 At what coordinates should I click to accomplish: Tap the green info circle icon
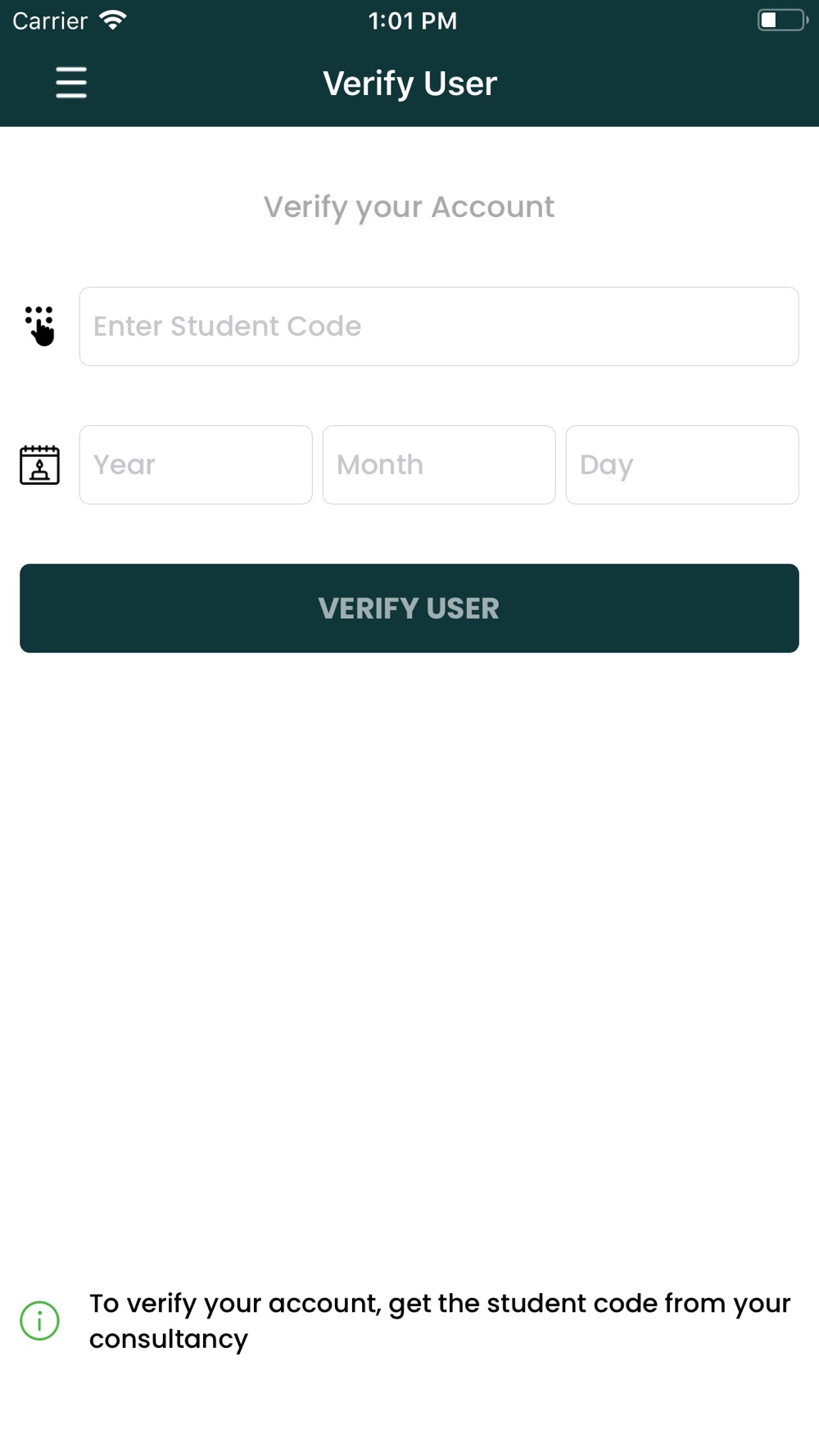tap(39, 1320)
